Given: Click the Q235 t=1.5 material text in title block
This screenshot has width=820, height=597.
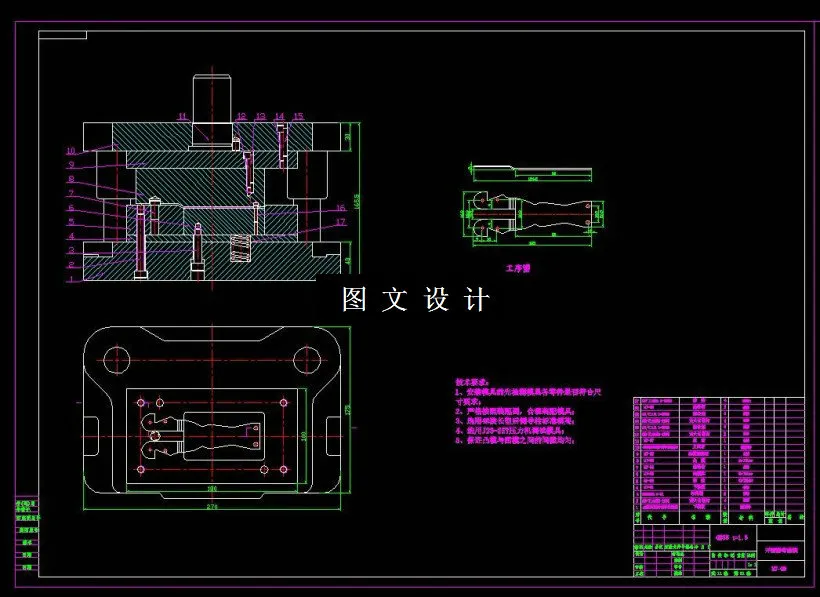Looking at the screenshot, I should pos(732,537).
